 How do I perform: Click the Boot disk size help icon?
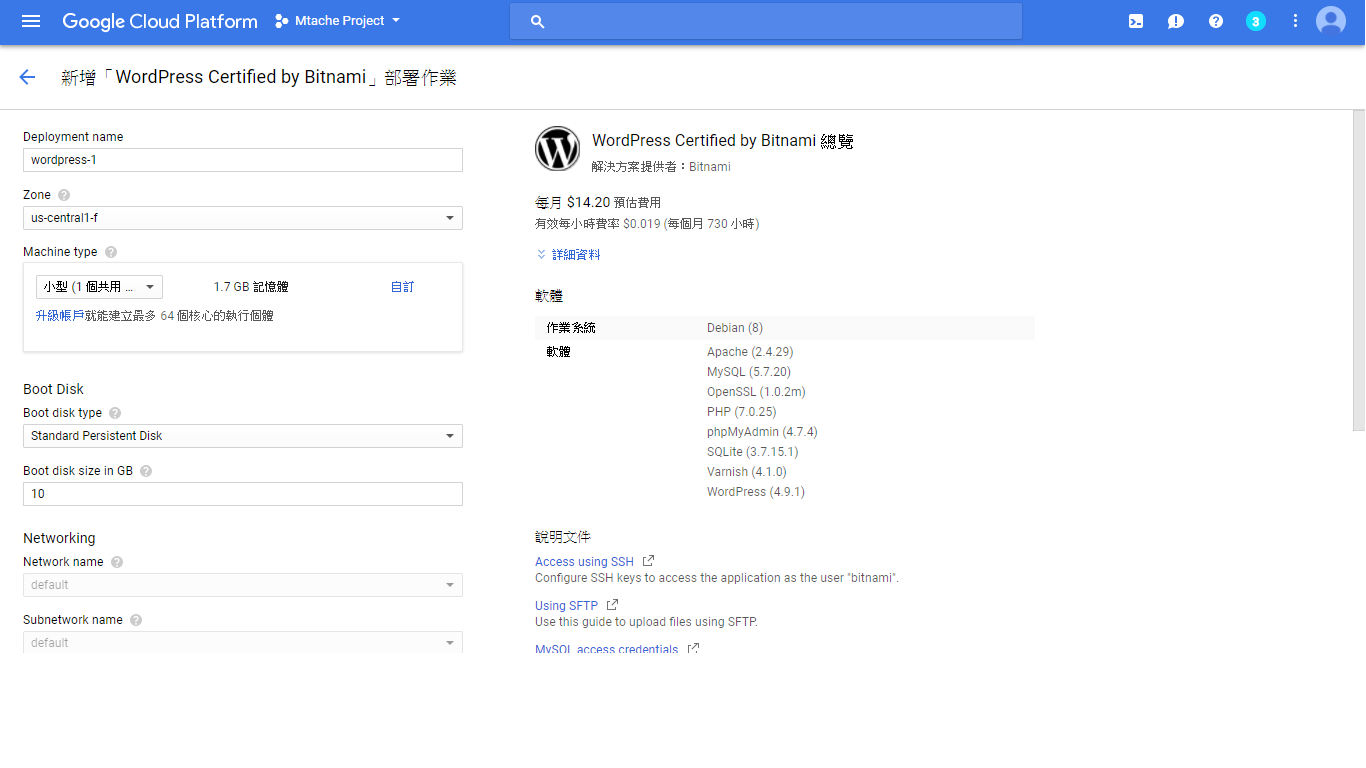tap(146, 471)
